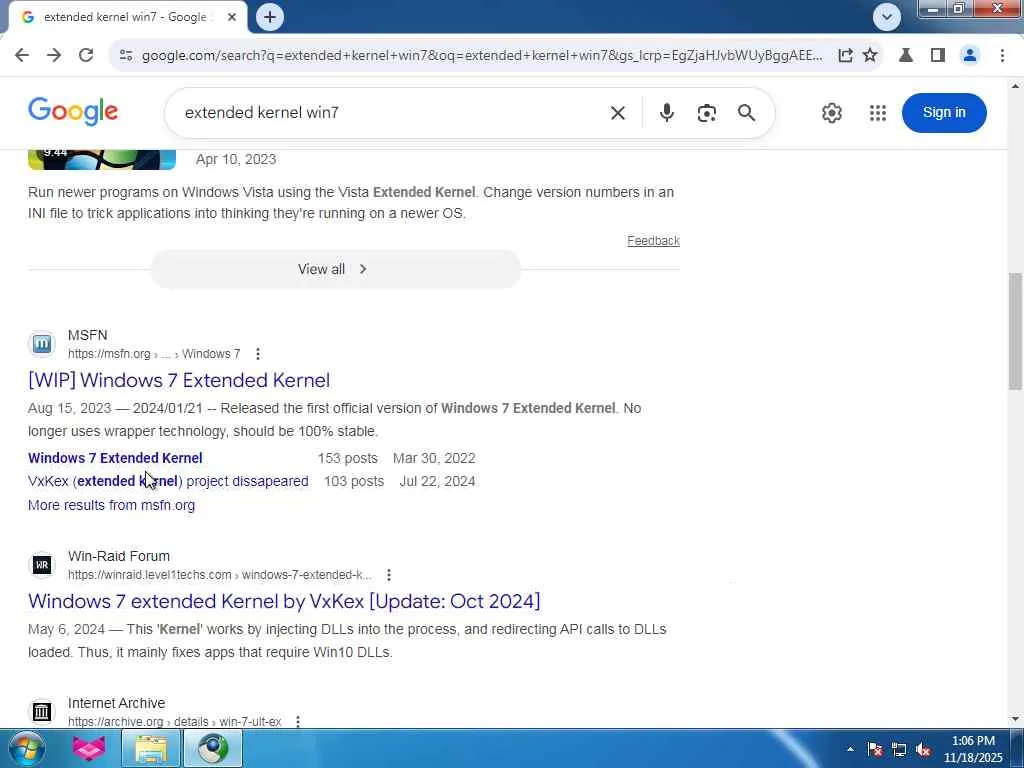This screenshot has width=1024, height=768.
Task: Open muted volume tray icon
Action: (923, 749)
